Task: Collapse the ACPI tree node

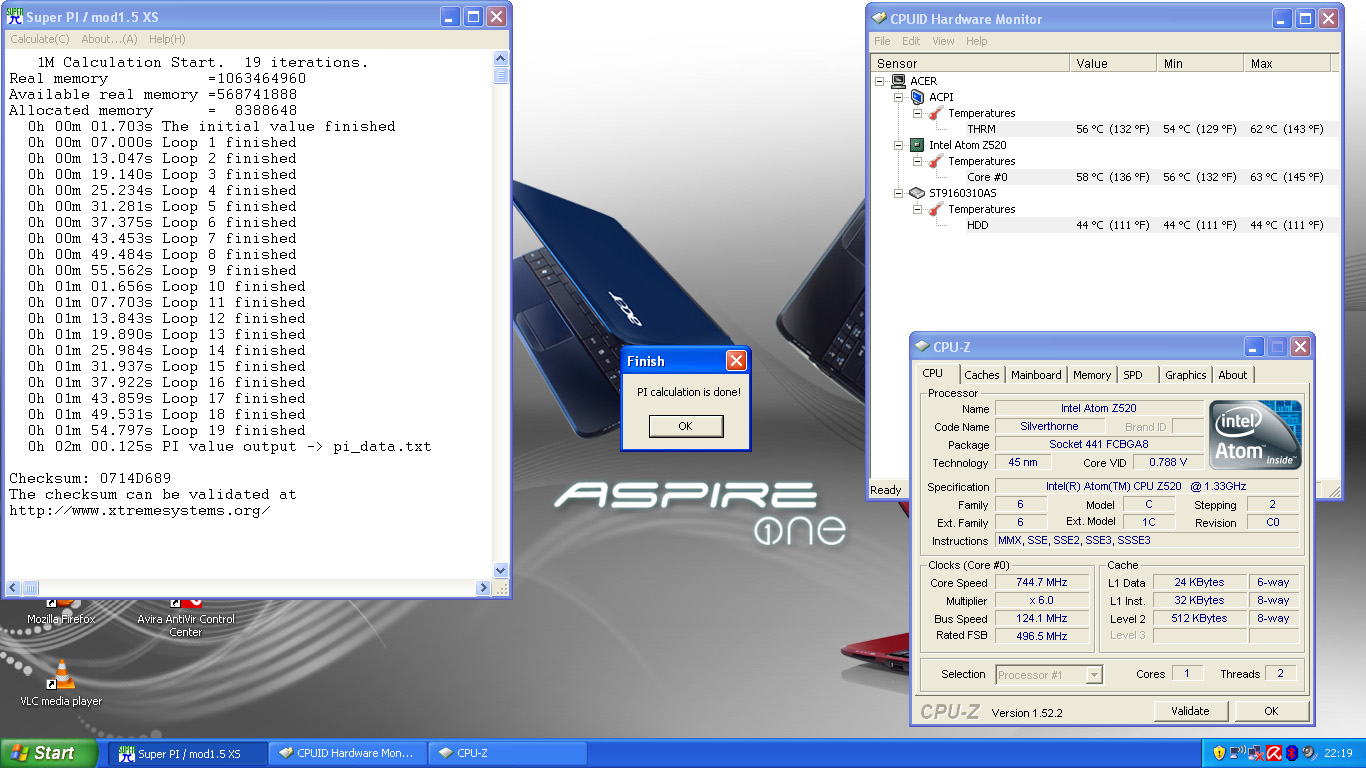Action: pos(899,97)
